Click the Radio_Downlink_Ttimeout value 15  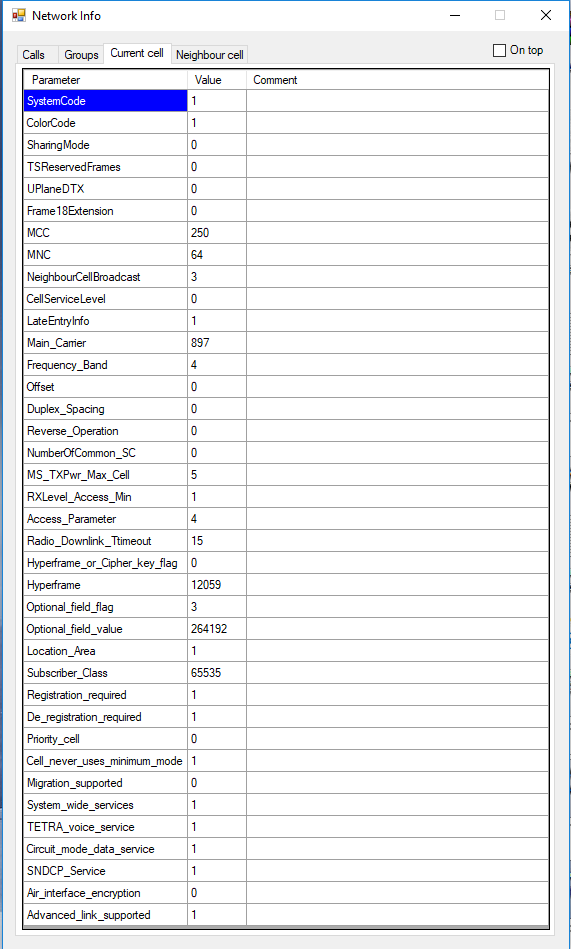217,541
